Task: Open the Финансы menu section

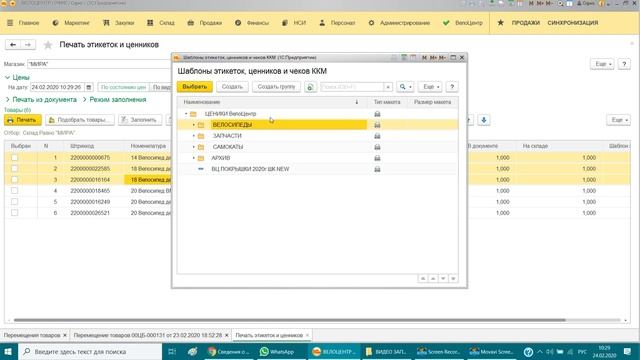Action: [x=252, y=23]
